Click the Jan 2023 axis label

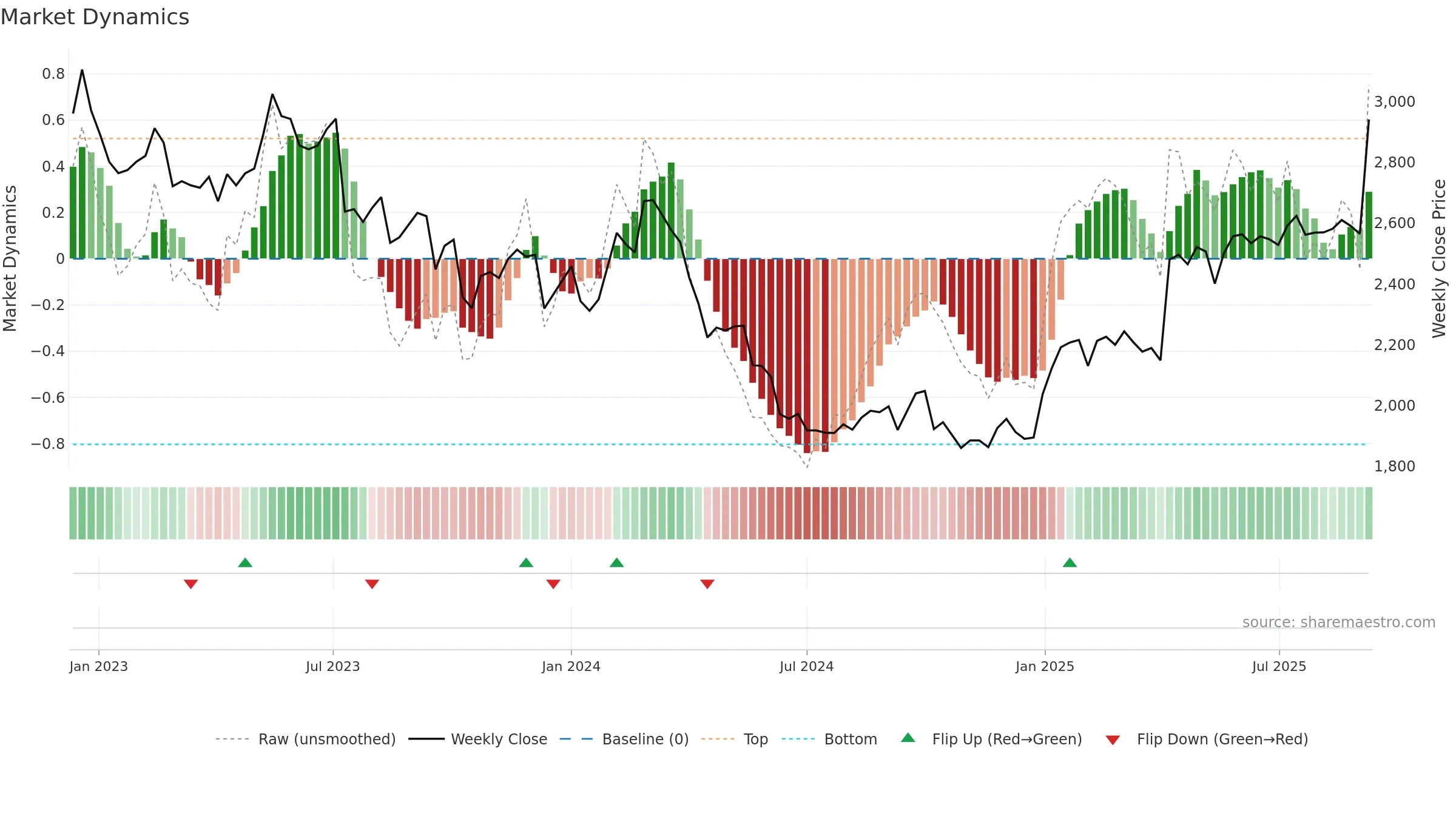click(98, 666)
